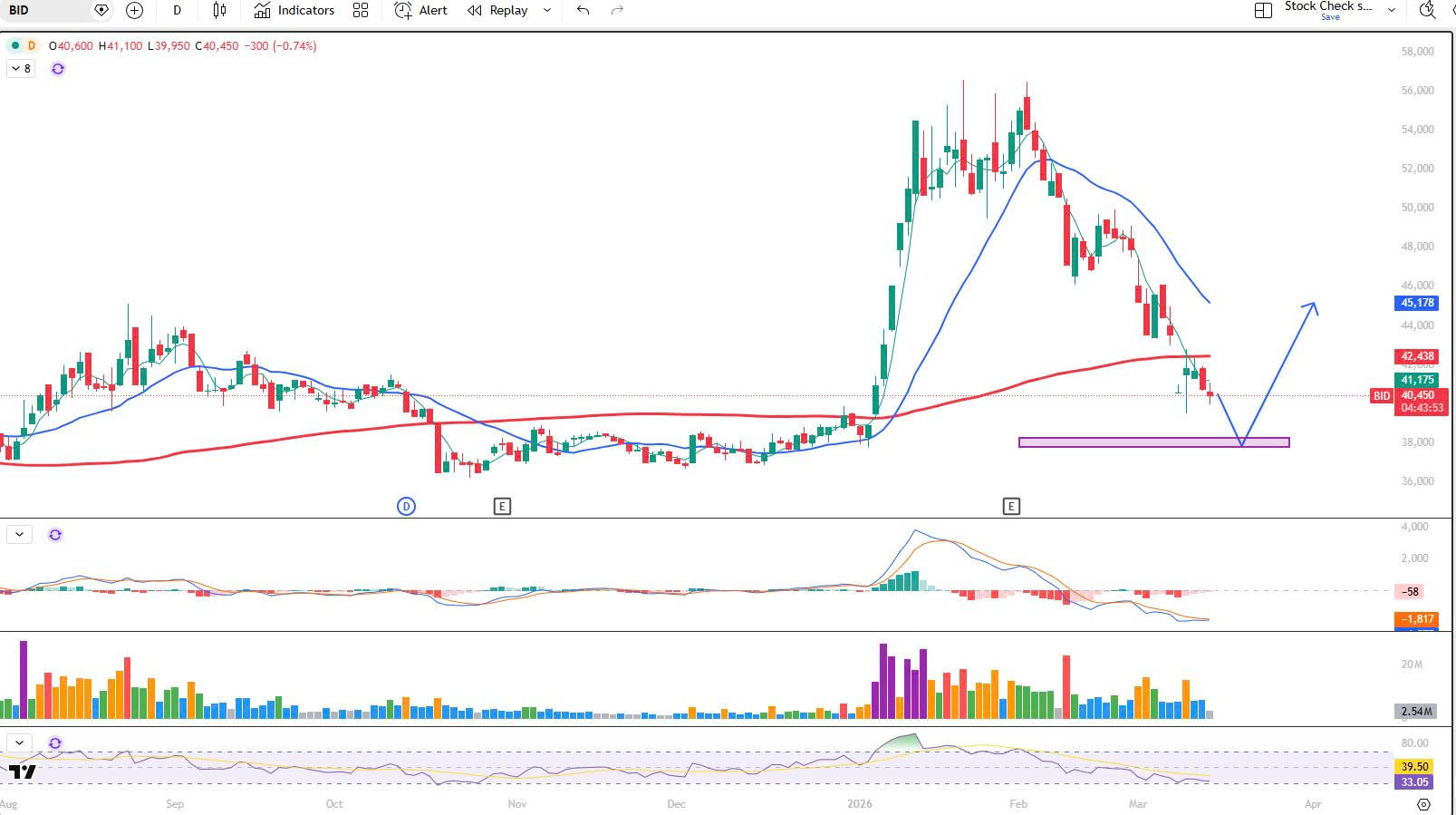Click the chart time axis settings gear
1456x815 pixels.
click(x=1423, y=804)
